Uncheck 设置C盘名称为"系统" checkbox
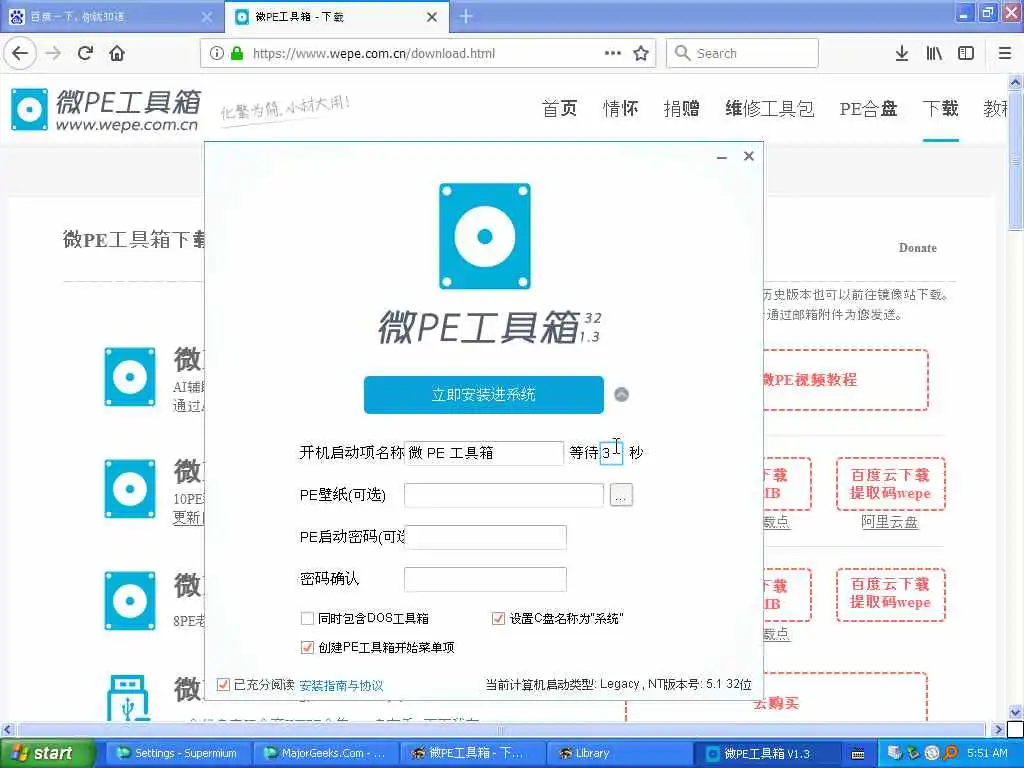 tap(498, 618)
